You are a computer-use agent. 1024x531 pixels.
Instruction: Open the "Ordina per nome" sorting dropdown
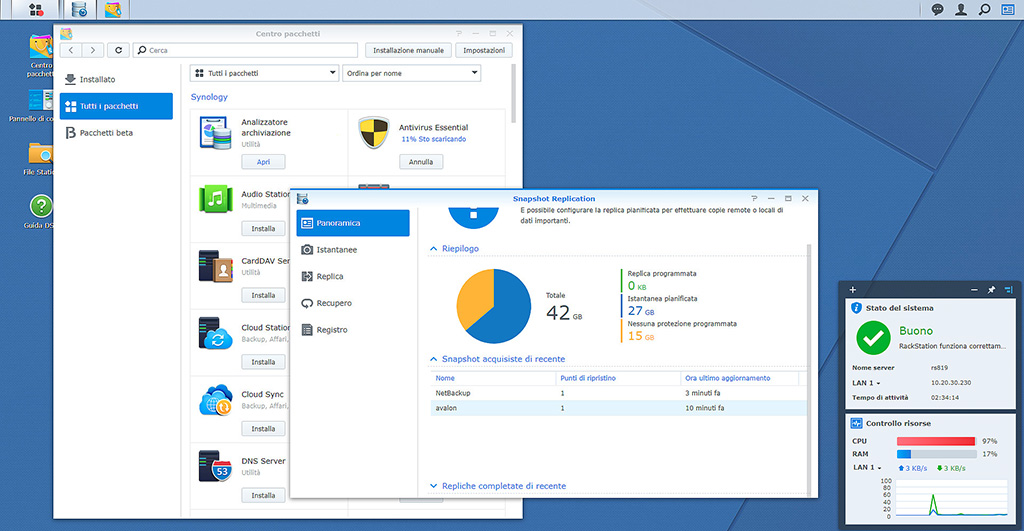point(411,73)
